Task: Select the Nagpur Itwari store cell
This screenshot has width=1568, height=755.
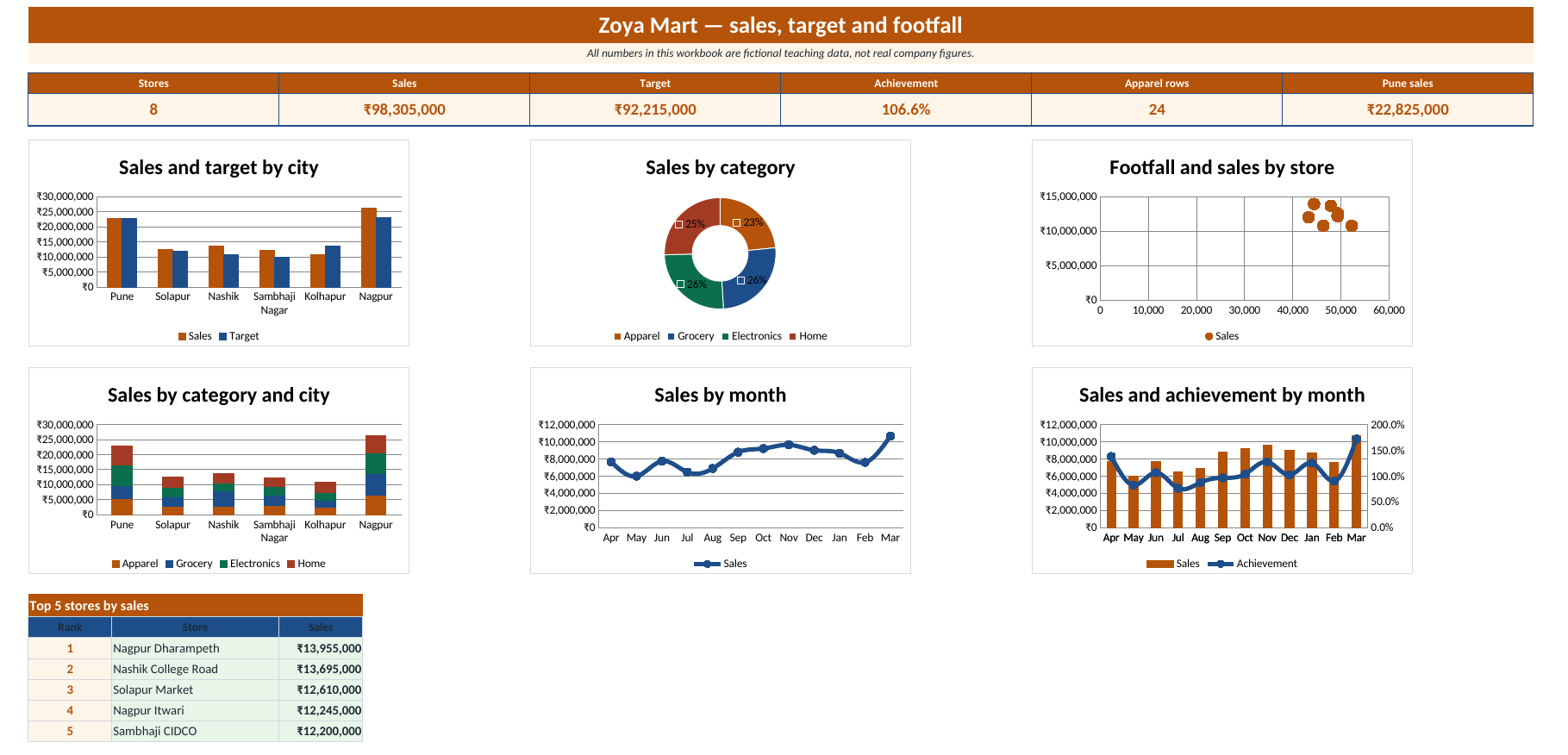Action: coord(195,710)
